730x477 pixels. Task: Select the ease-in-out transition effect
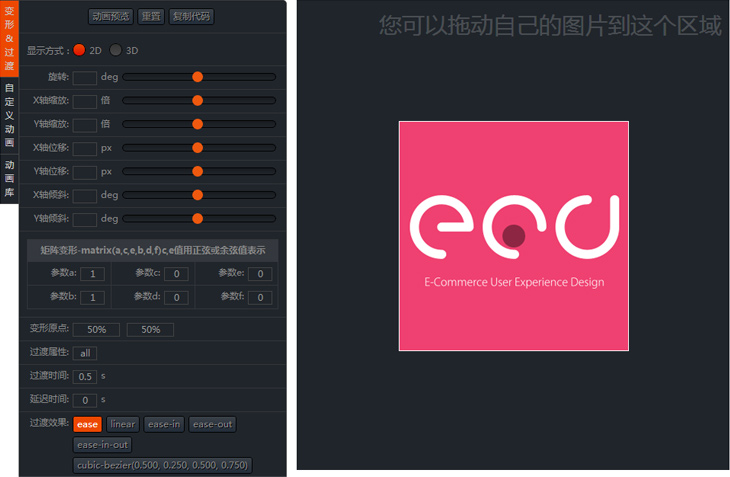(102, 445)
